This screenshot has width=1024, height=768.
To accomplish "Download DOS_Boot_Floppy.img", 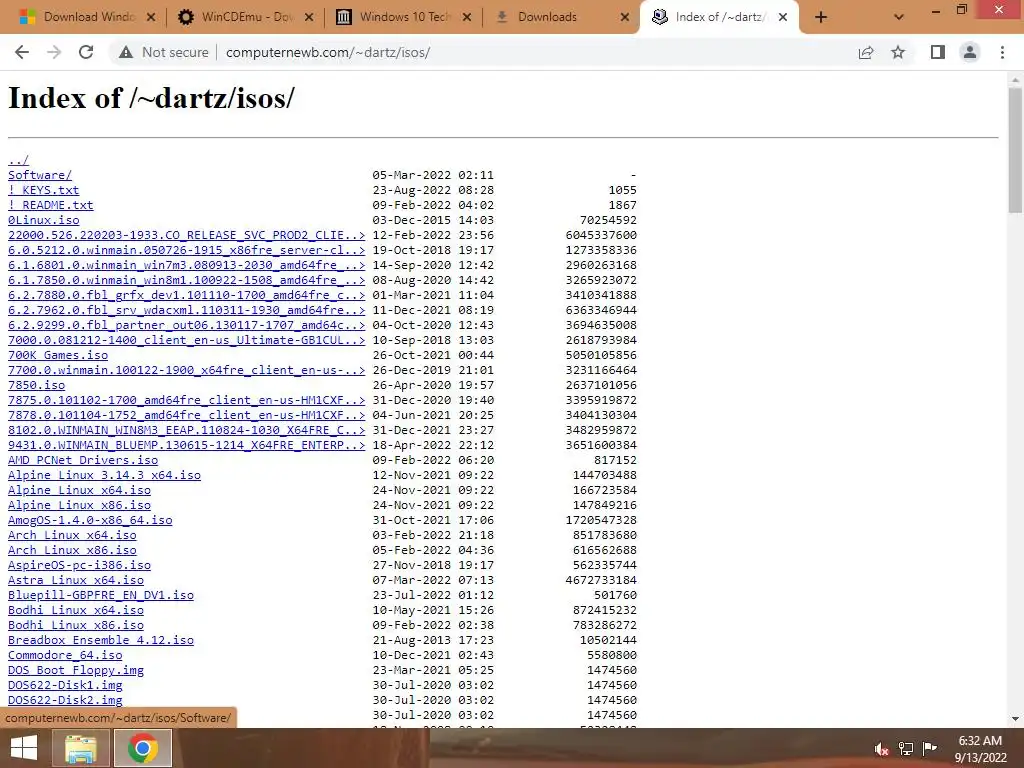I will [76, 671].
